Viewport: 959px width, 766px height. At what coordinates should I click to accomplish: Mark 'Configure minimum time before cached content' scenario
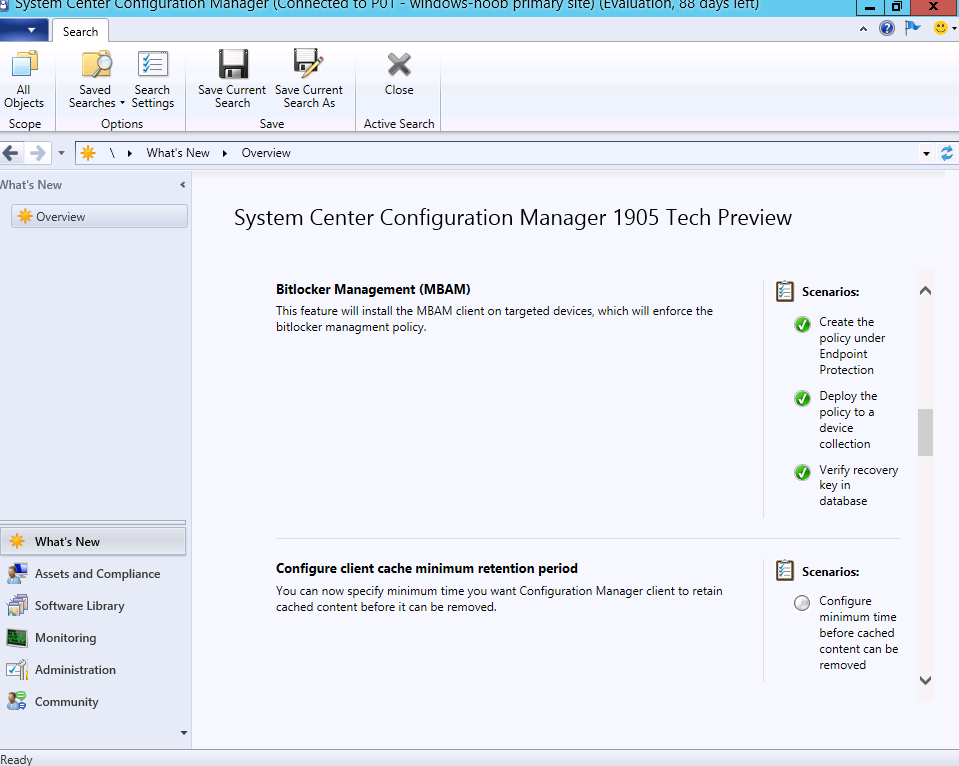click(802, 603)
